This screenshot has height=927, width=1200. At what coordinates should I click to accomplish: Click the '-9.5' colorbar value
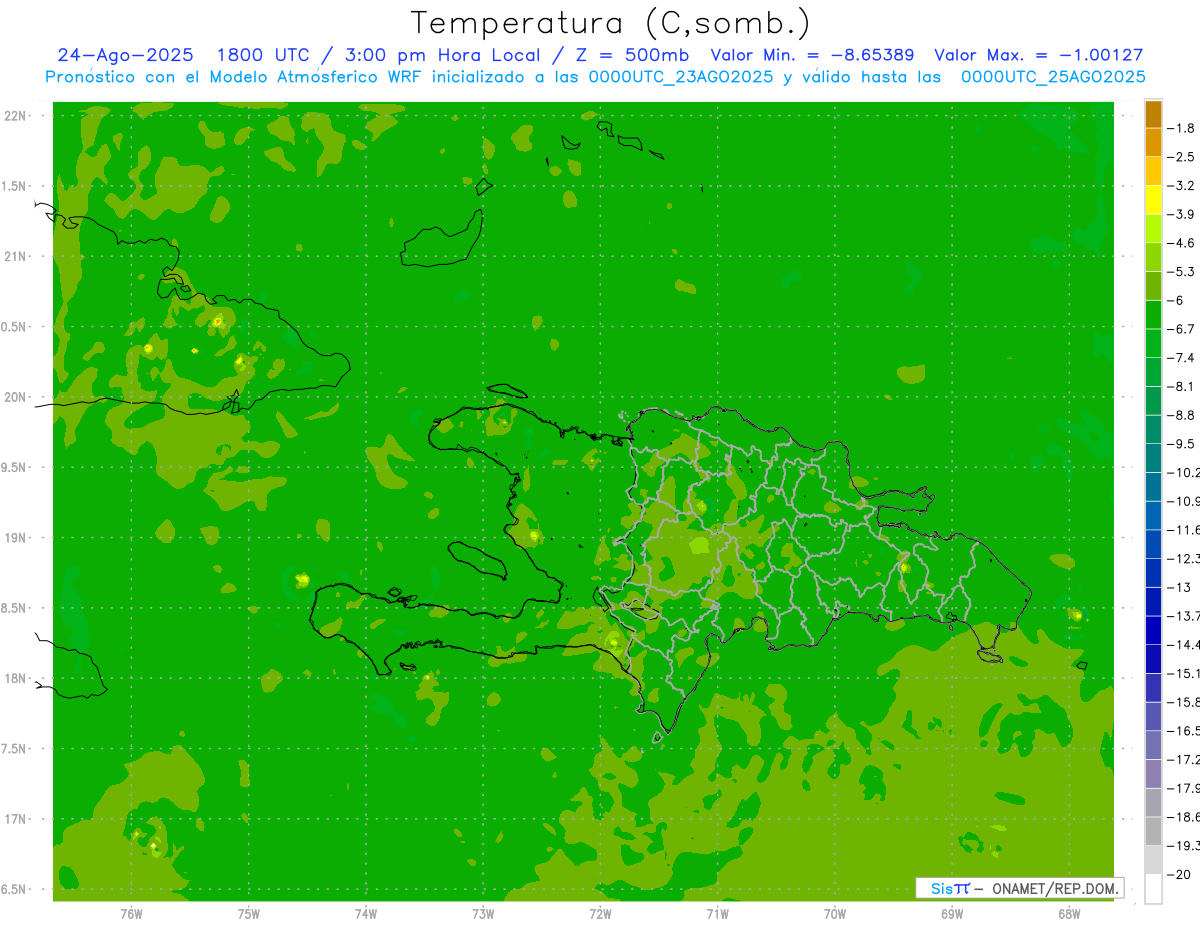point(1183,444)
